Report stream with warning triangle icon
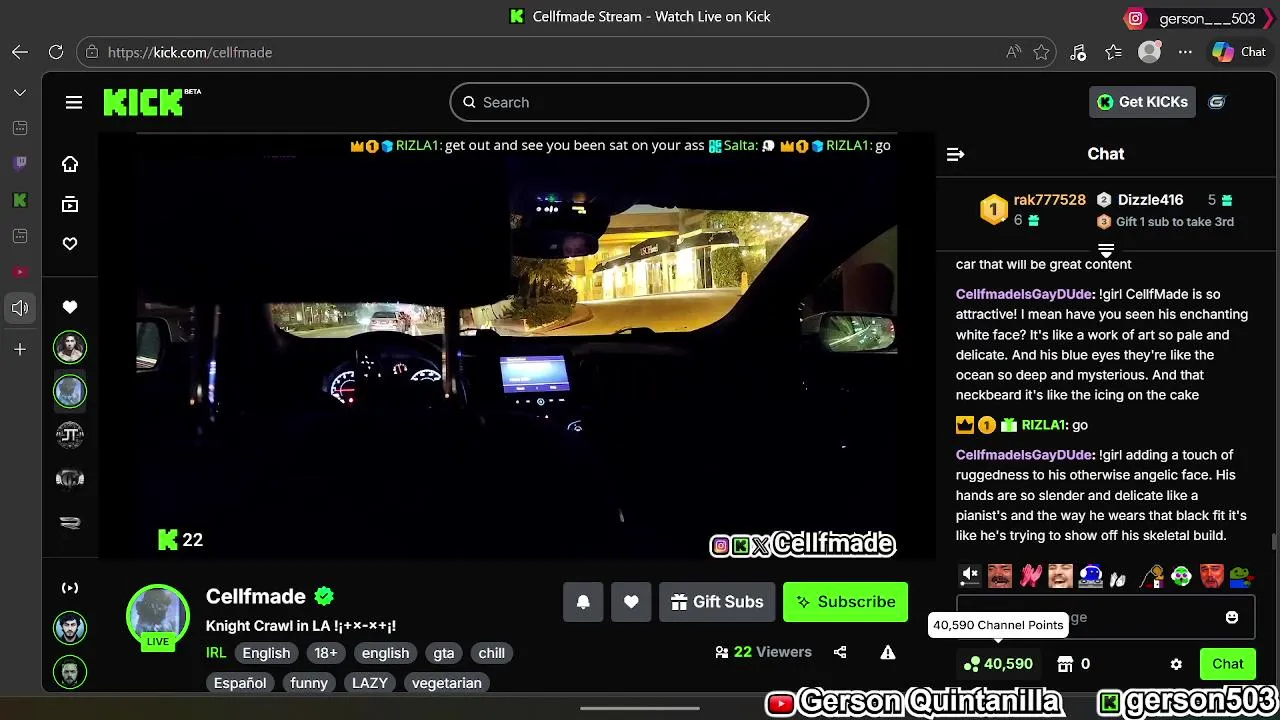This screenshot has height=720, width=1280. [888, 652]
